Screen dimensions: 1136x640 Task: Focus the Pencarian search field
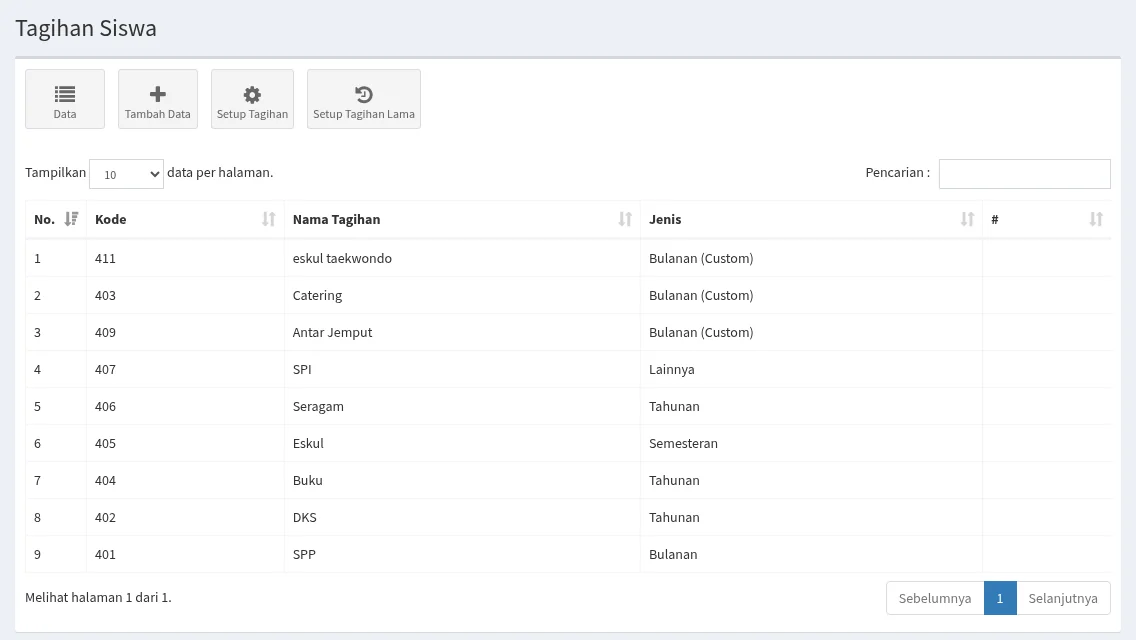pos(1024,174)
